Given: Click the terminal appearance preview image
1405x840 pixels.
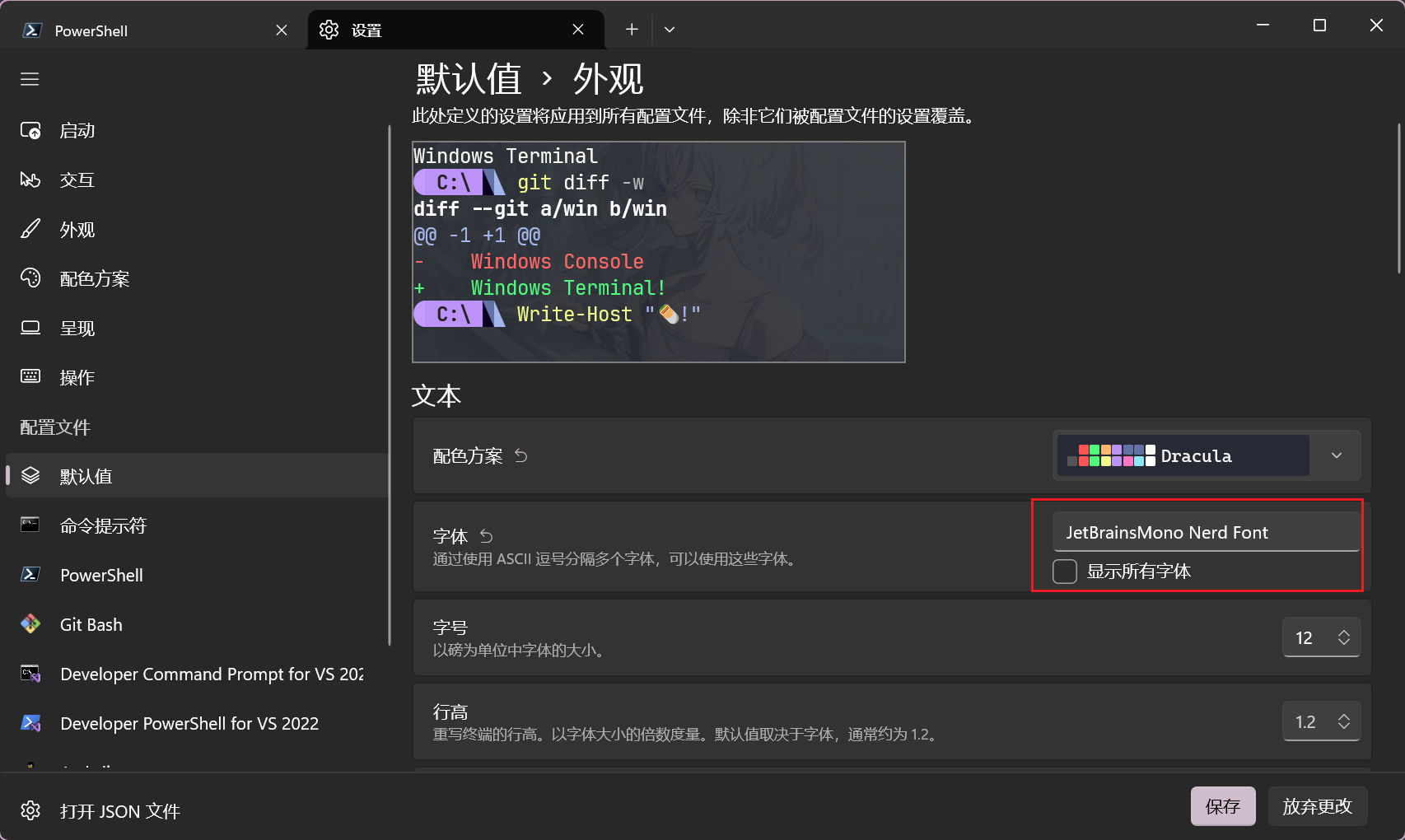Looking at the screenshot, I should (659, 252).
